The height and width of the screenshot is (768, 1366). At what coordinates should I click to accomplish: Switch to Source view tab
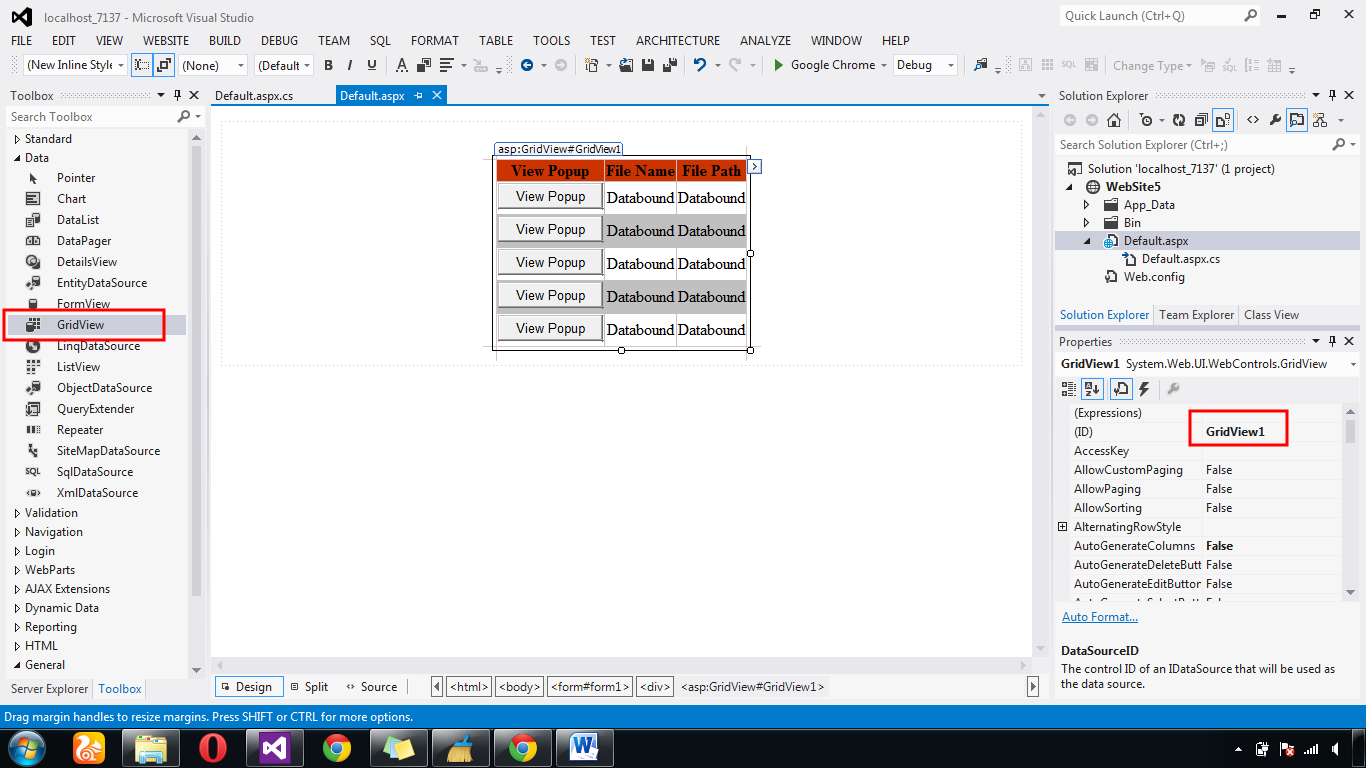point(371,687)
